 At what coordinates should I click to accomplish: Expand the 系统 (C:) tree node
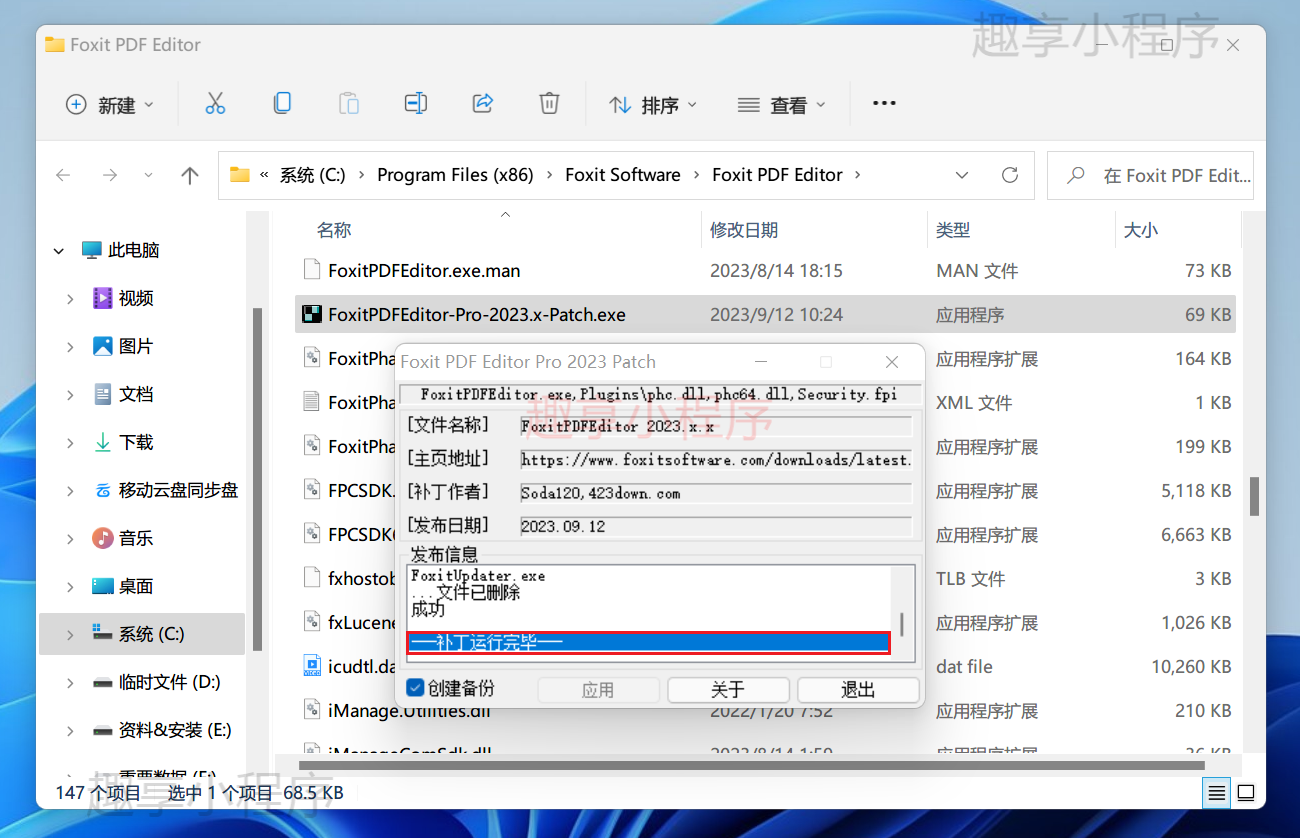[70, 635]
